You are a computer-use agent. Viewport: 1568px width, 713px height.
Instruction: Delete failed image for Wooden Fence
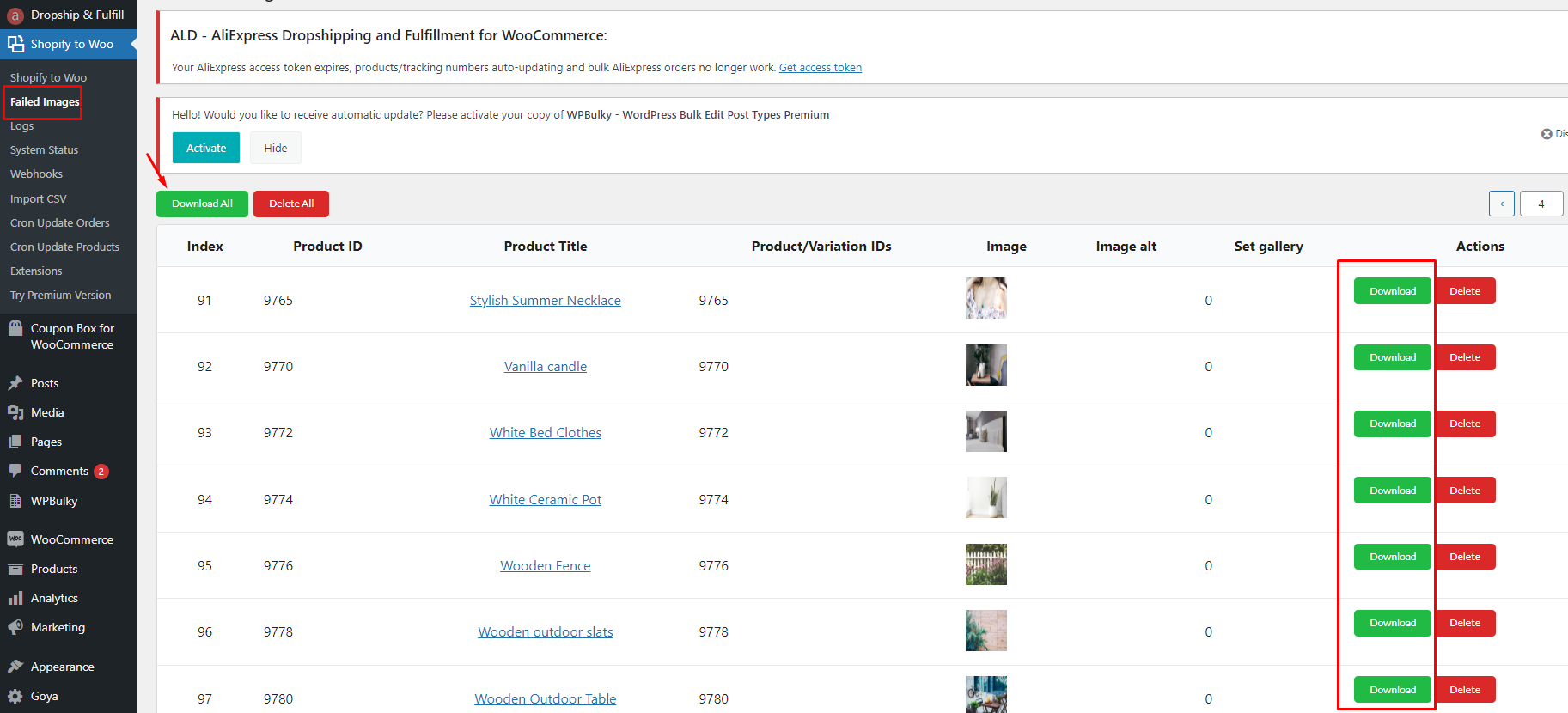[x=1465, y=557]
